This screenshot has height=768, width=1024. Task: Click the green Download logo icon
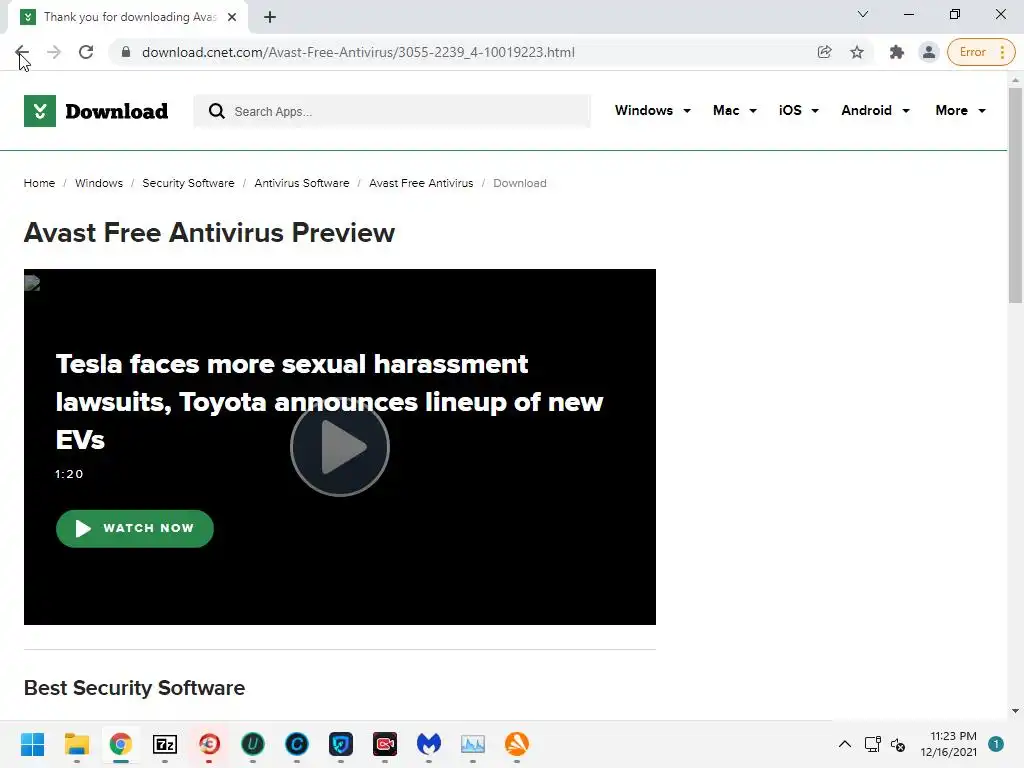click(x=40, y=111)
